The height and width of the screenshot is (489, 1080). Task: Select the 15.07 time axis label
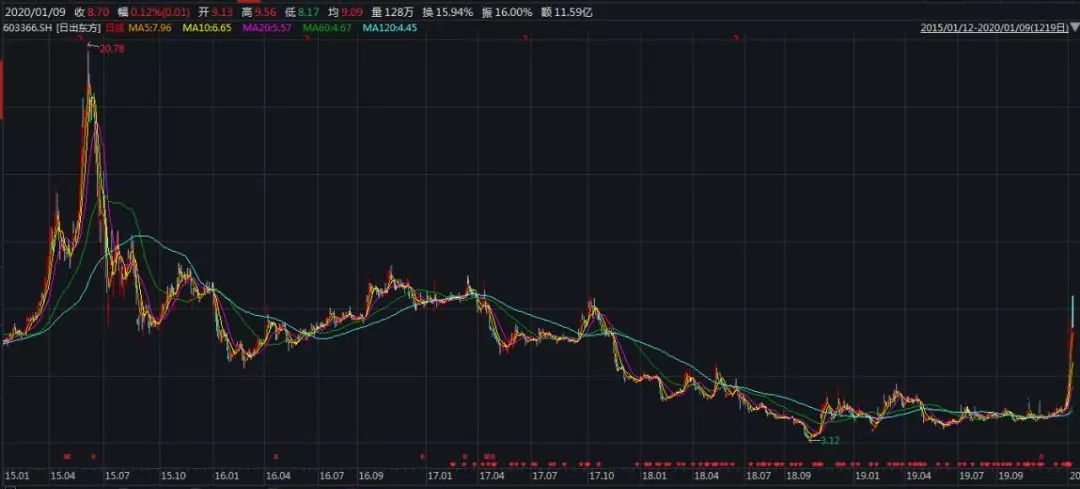pos(116,476)
